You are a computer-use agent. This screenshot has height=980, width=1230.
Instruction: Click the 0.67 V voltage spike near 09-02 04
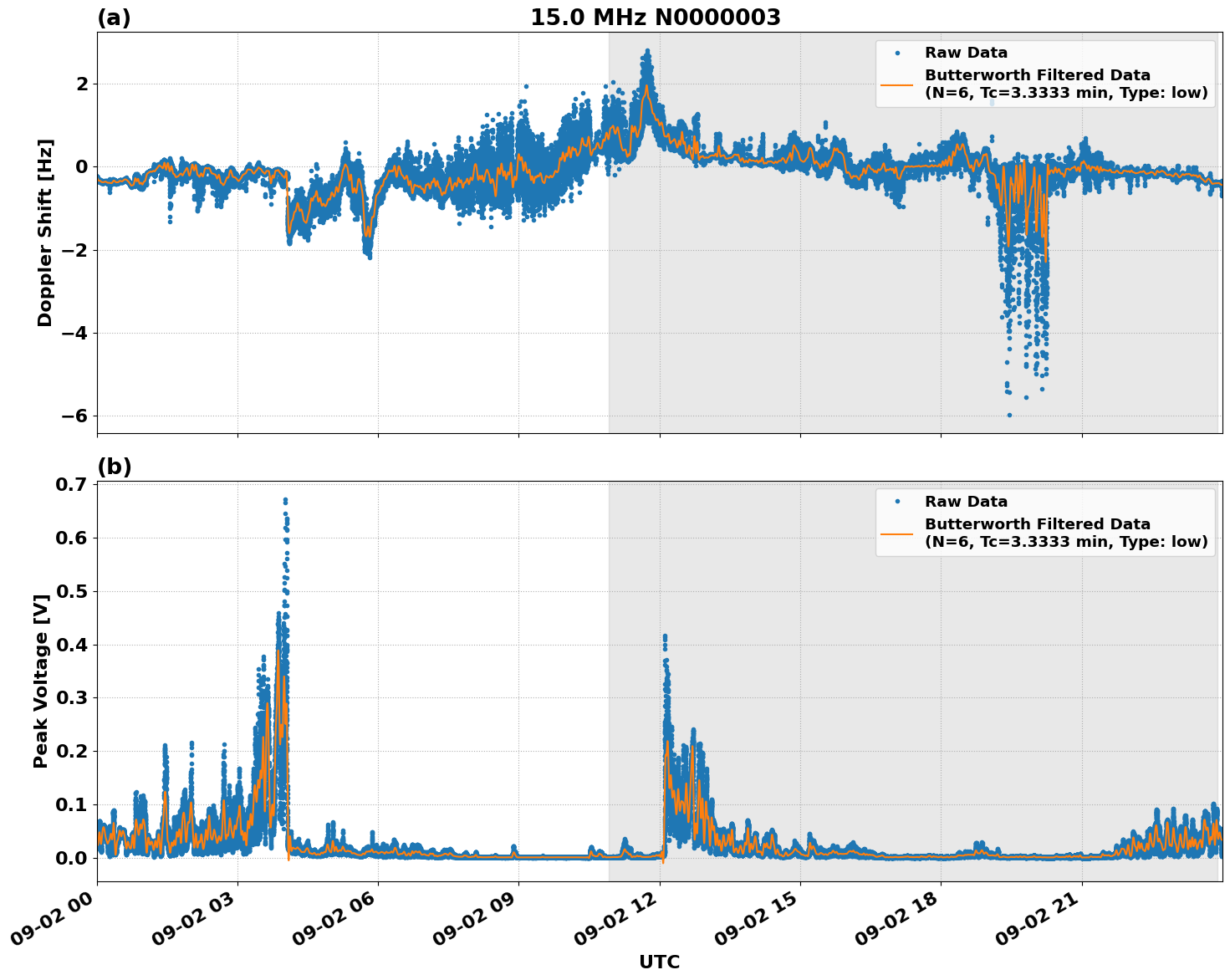283,499
